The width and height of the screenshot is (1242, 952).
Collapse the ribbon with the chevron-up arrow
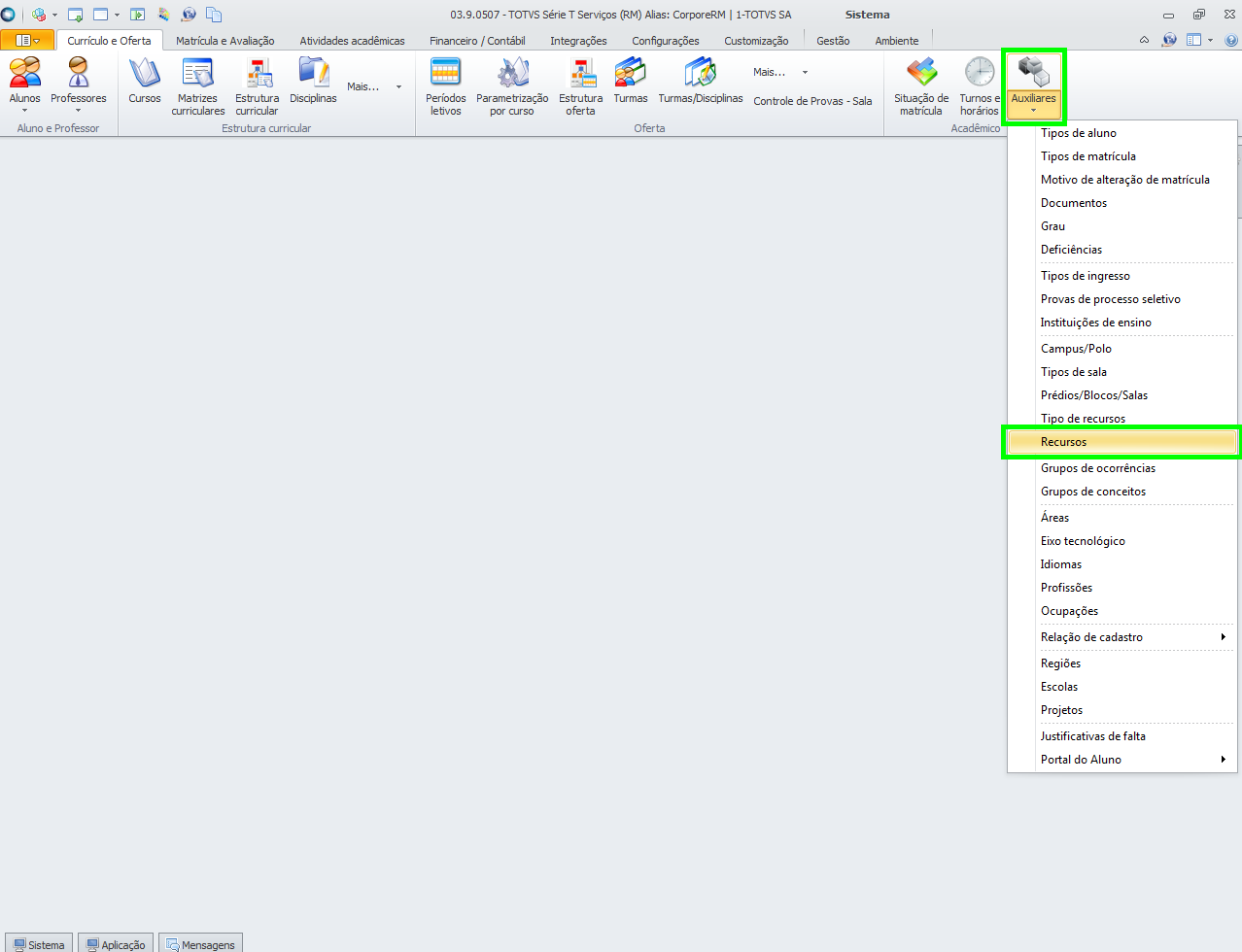1144,40
